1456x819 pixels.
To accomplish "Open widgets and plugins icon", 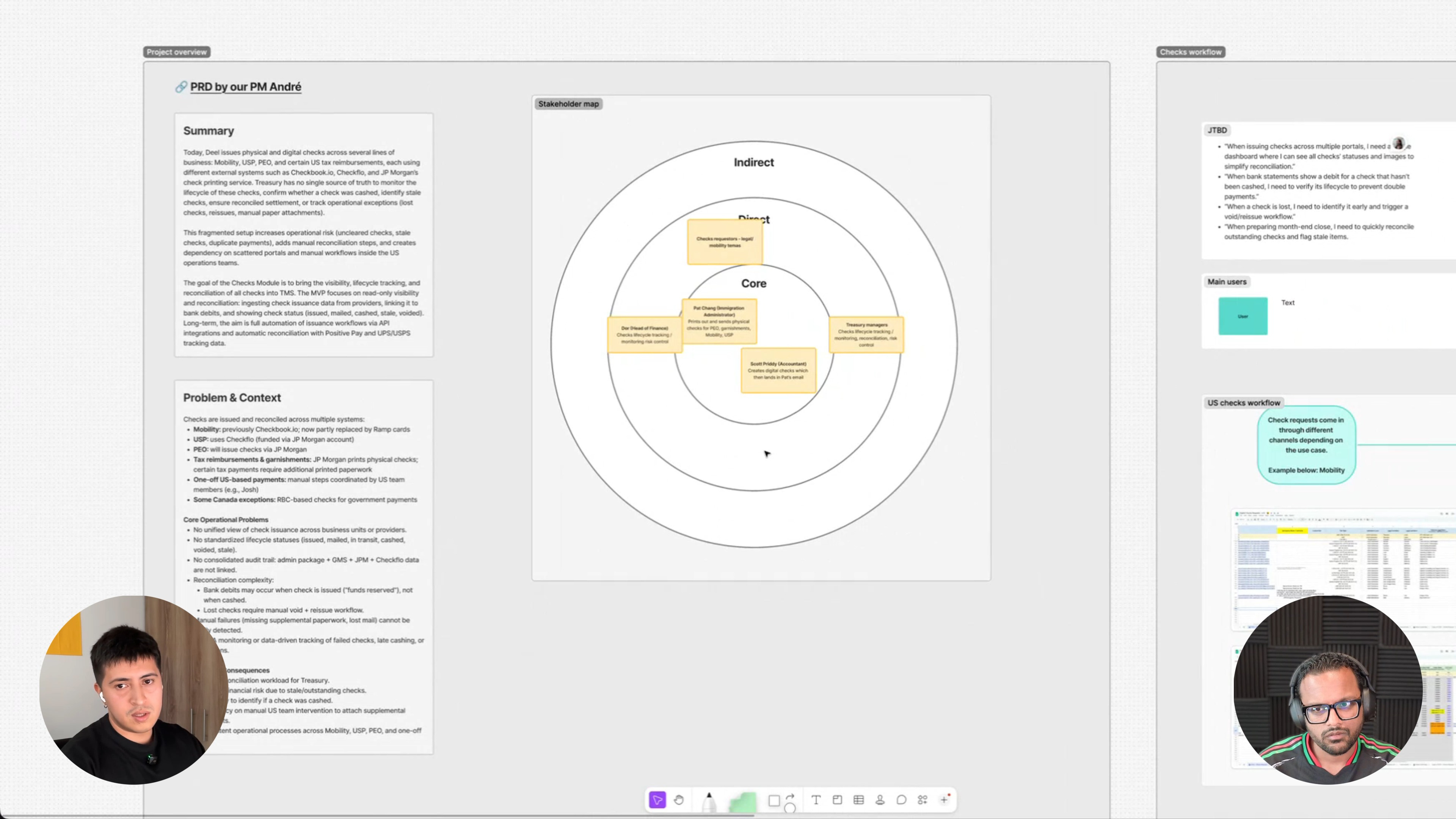I will [923, 800].
